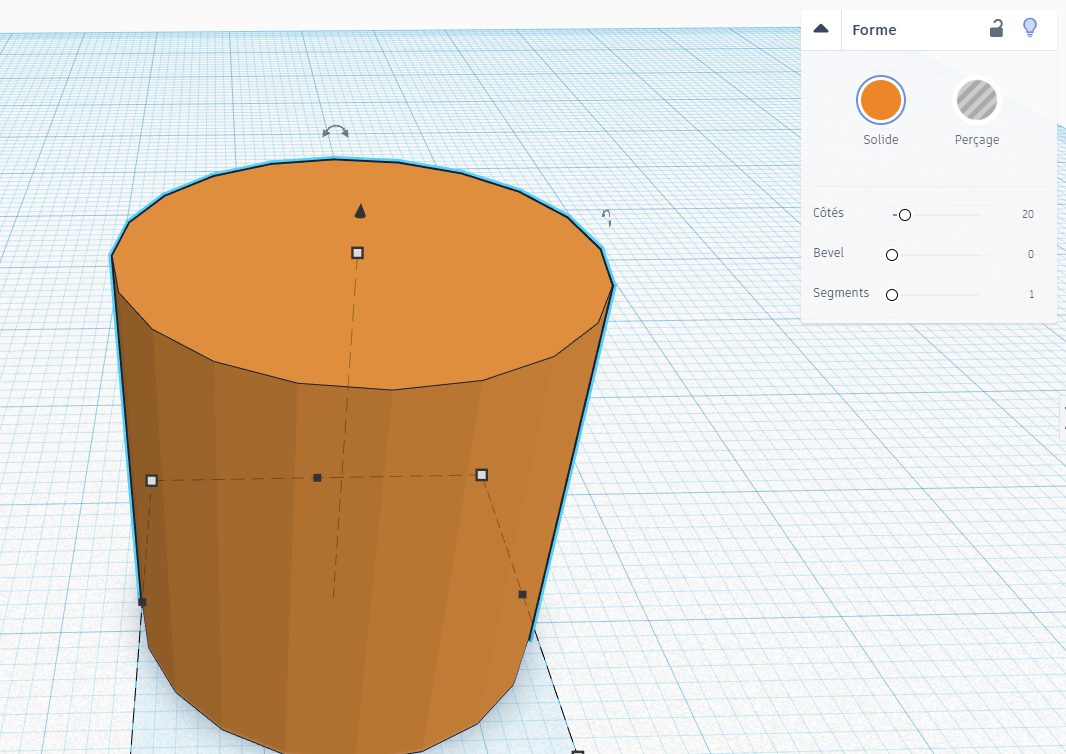Click the right white corner resize handle
Image resolution: width=1066 pixels, height=754 pixels.
tap(482, 475)
